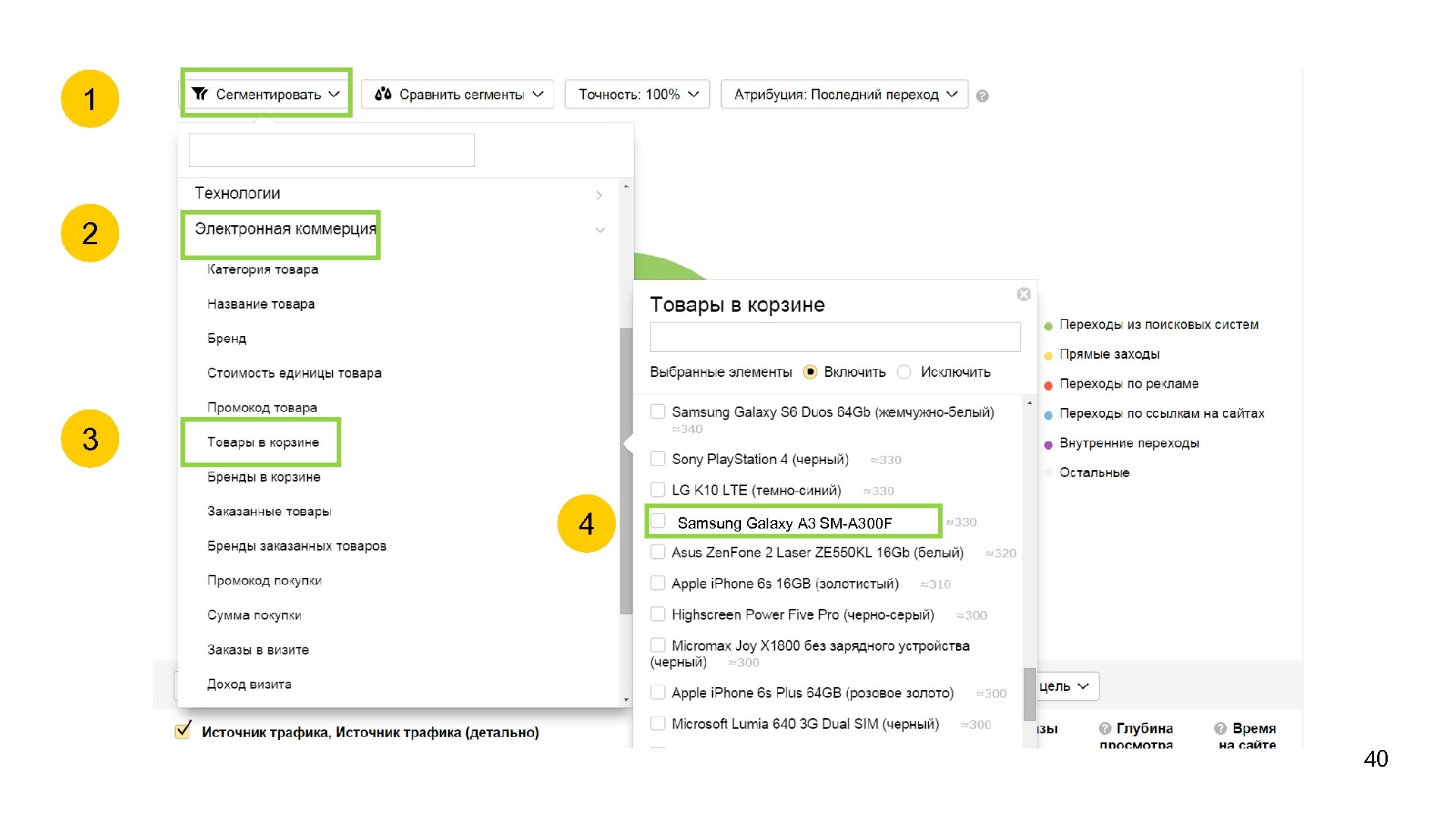Image resolution: width=1456 pixels, height=819 pixels.
Task: Click green Переходы из поисковых систем dot
Action: coord(1048,326)
